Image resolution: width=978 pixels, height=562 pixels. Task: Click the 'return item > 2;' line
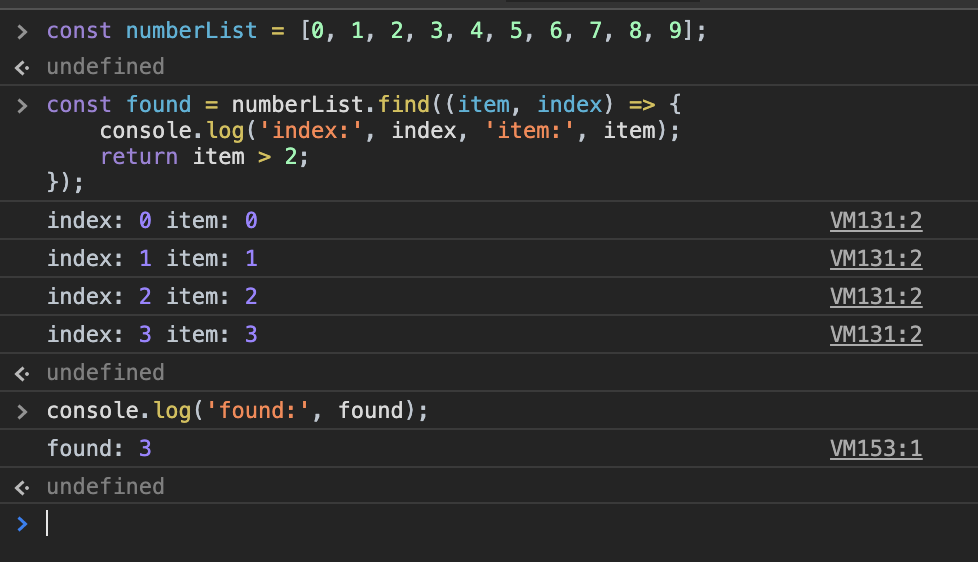point(205,157)
